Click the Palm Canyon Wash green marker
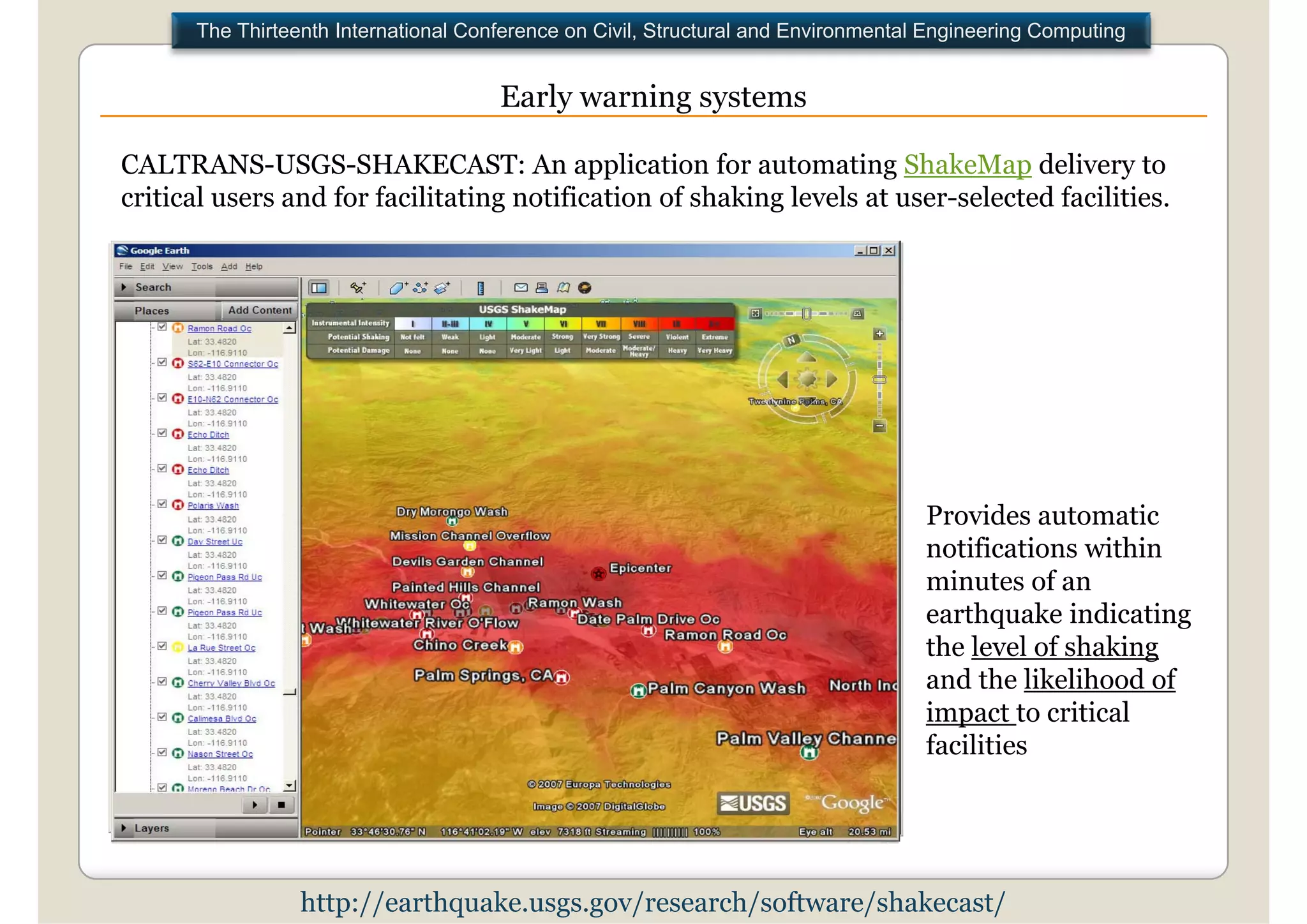 pyautogui.click(x=638, y=690)
